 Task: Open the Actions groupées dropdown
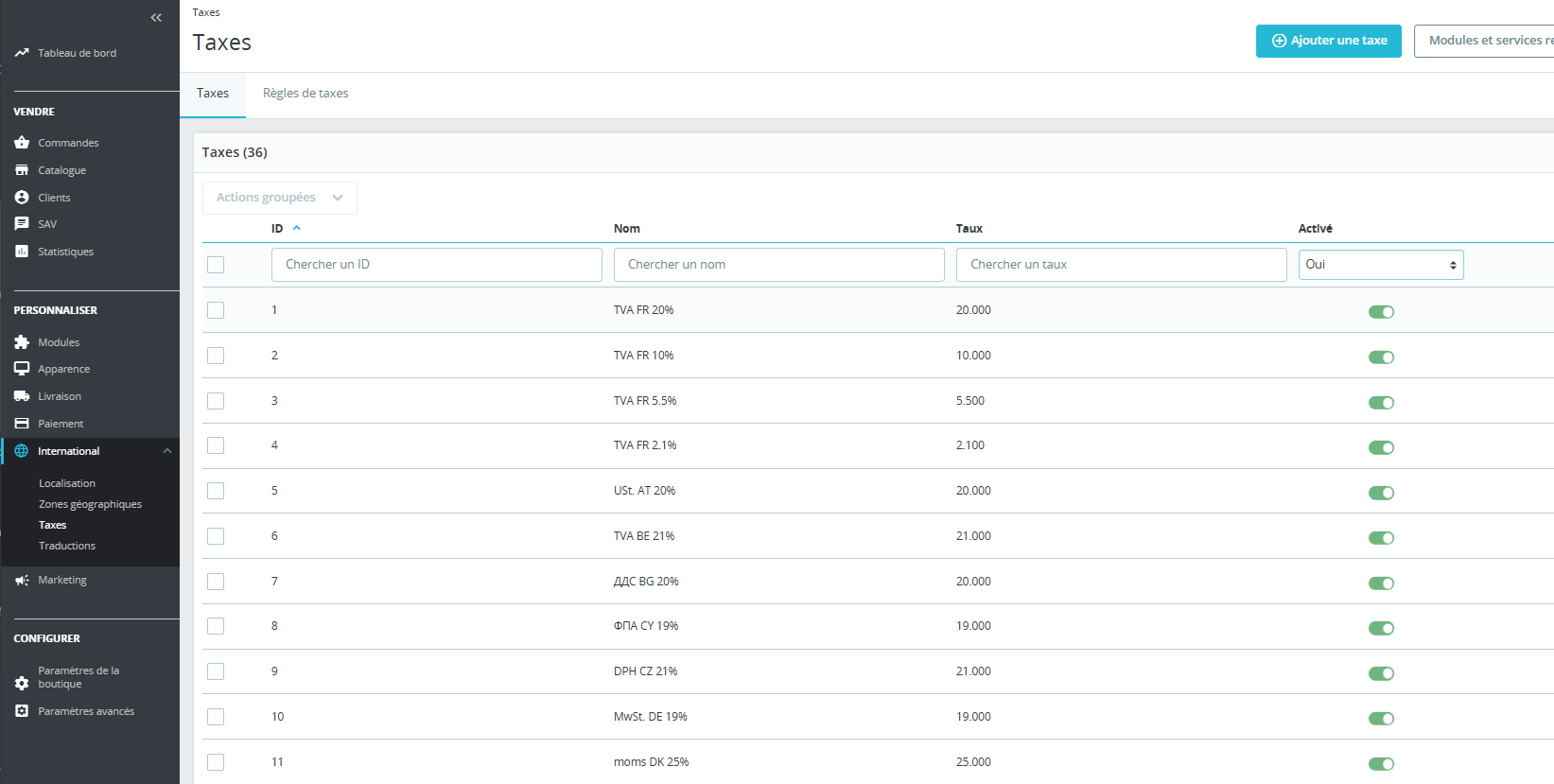[x=279, y=198]
